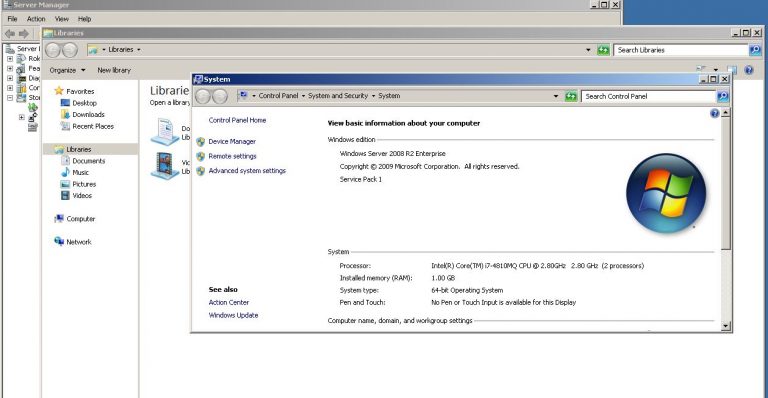Screen dimensions: 768x398
Task: Open the Videos library large icon
Action: click(165, 165)
